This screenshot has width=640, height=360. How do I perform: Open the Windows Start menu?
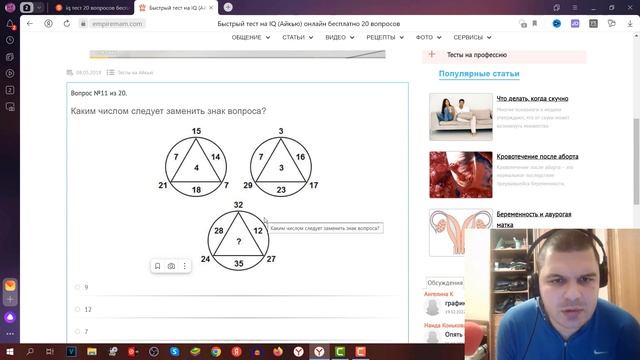coord(9,351)
